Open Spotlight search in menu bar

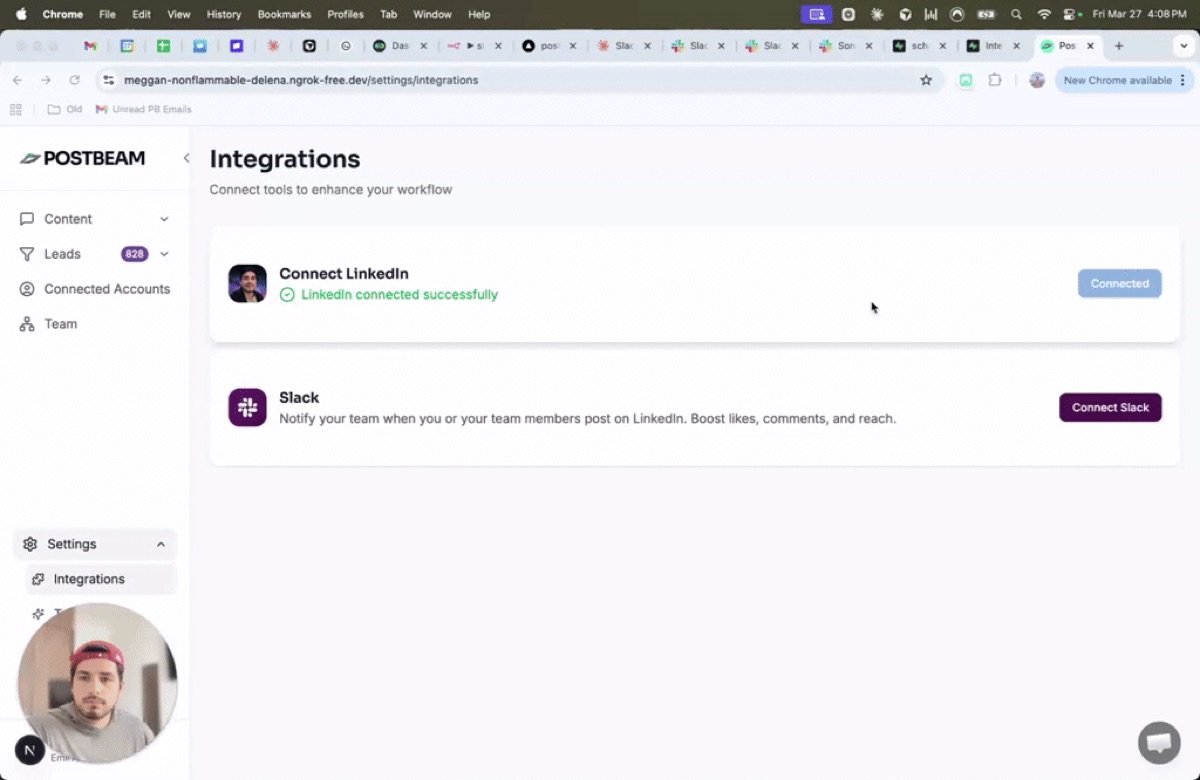(1016, 14)
